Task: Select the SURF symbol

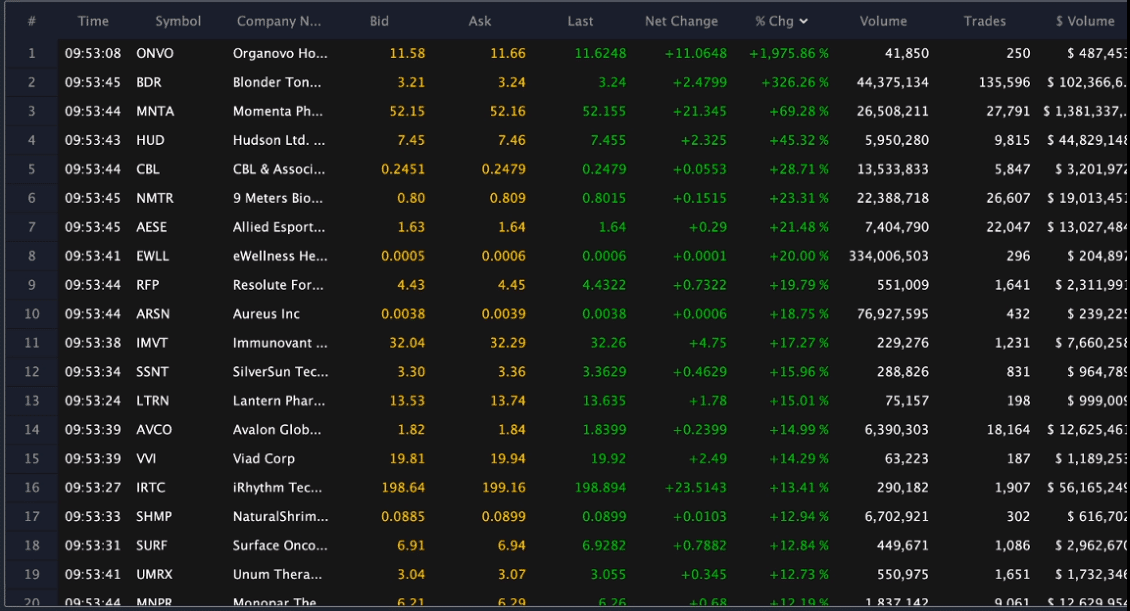Action: (151, 545)
